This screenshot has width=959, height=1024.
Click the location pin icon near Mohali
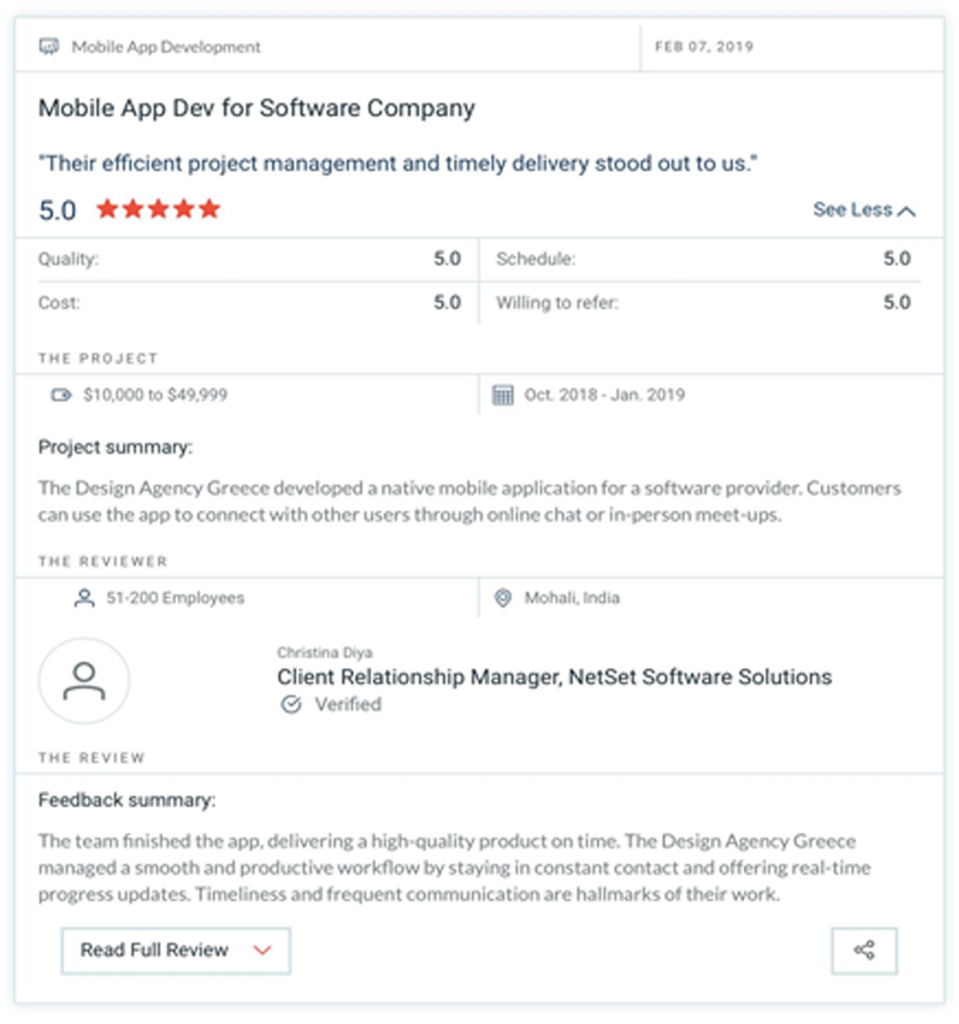pyautogui.click(x=502, y=598)
